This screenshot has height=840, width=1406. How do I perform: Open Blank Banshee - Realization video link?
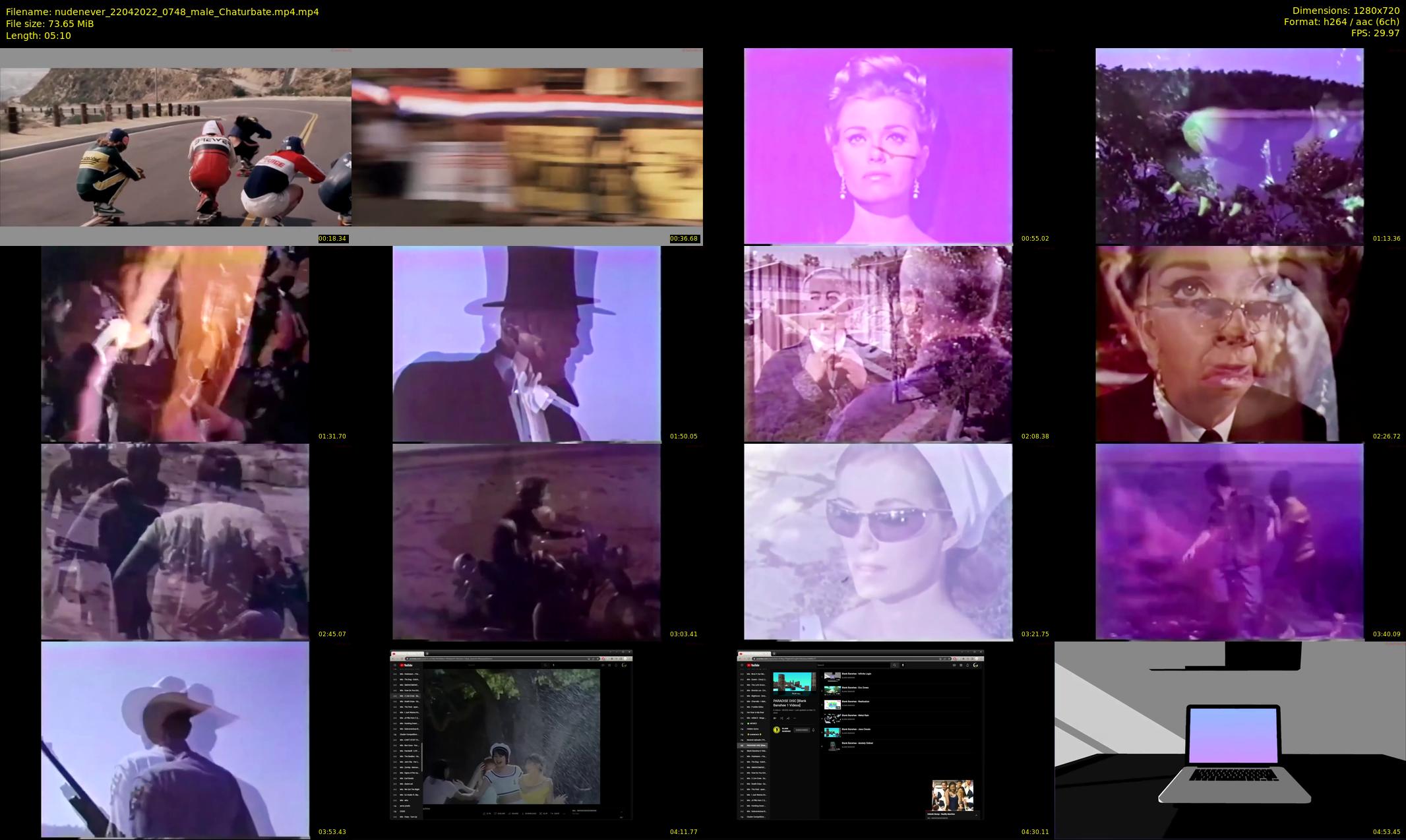point(855,702)
